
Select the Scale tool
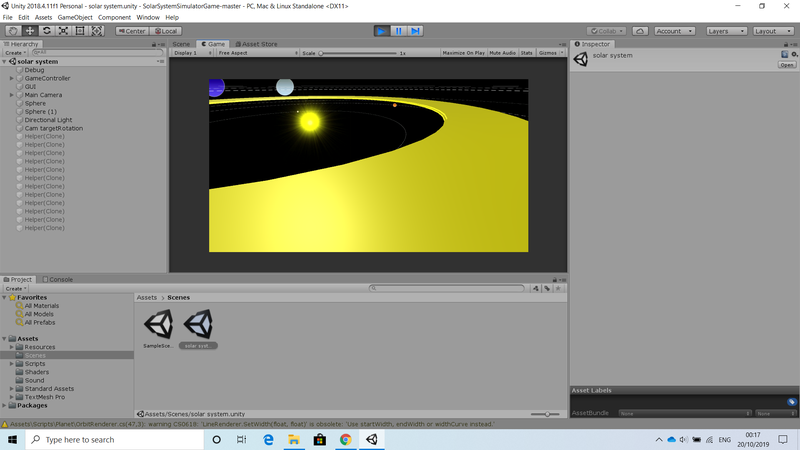point(63,31)
